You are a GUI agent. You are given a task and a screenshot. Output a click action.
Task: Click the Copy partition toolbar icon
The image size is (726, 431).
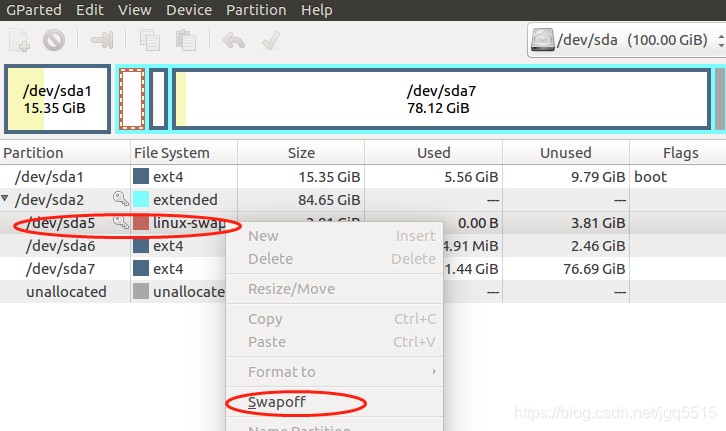pos(150,41)
